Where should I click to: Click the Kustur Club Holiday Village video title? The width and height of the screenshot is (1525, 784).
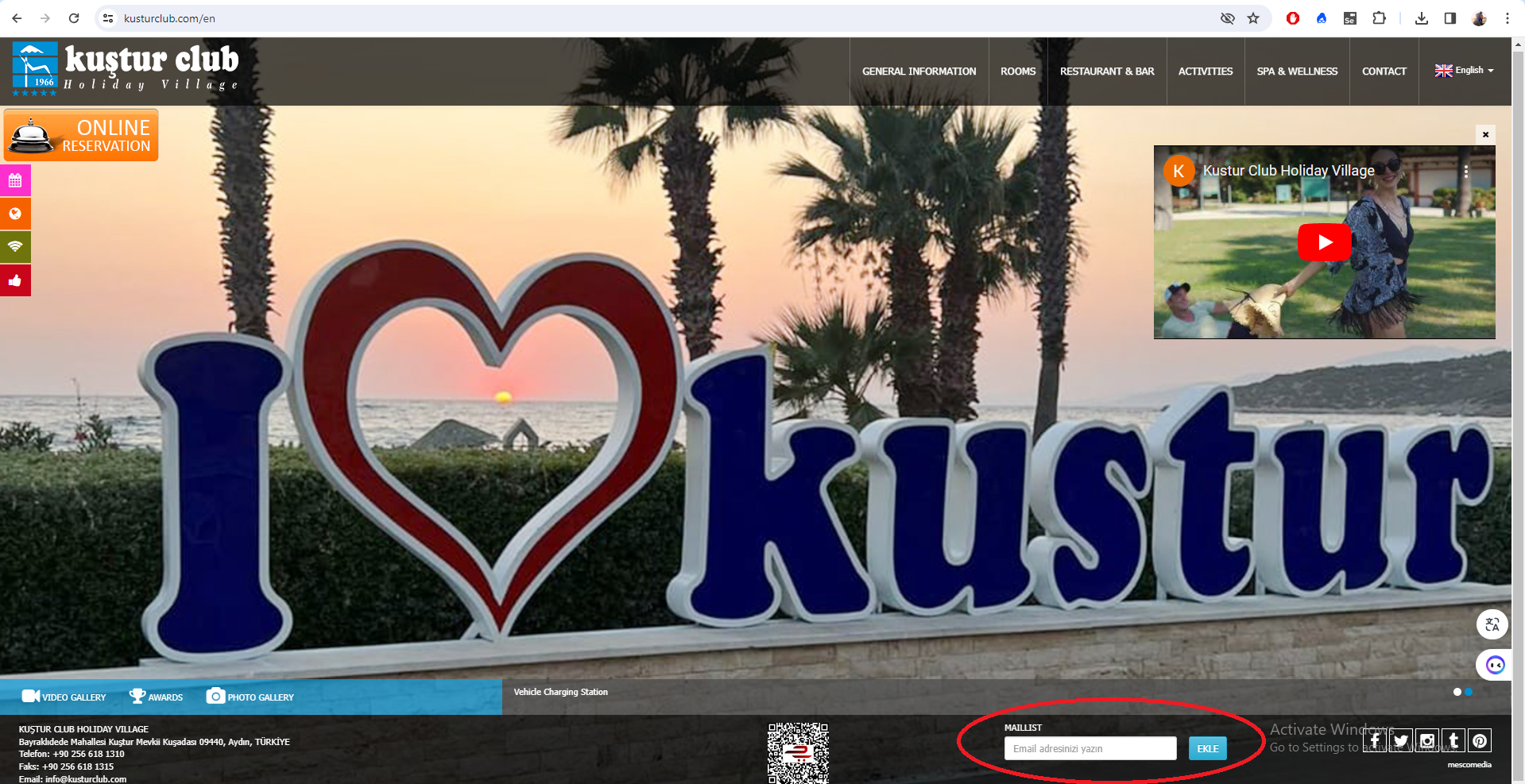(1289, 171)
